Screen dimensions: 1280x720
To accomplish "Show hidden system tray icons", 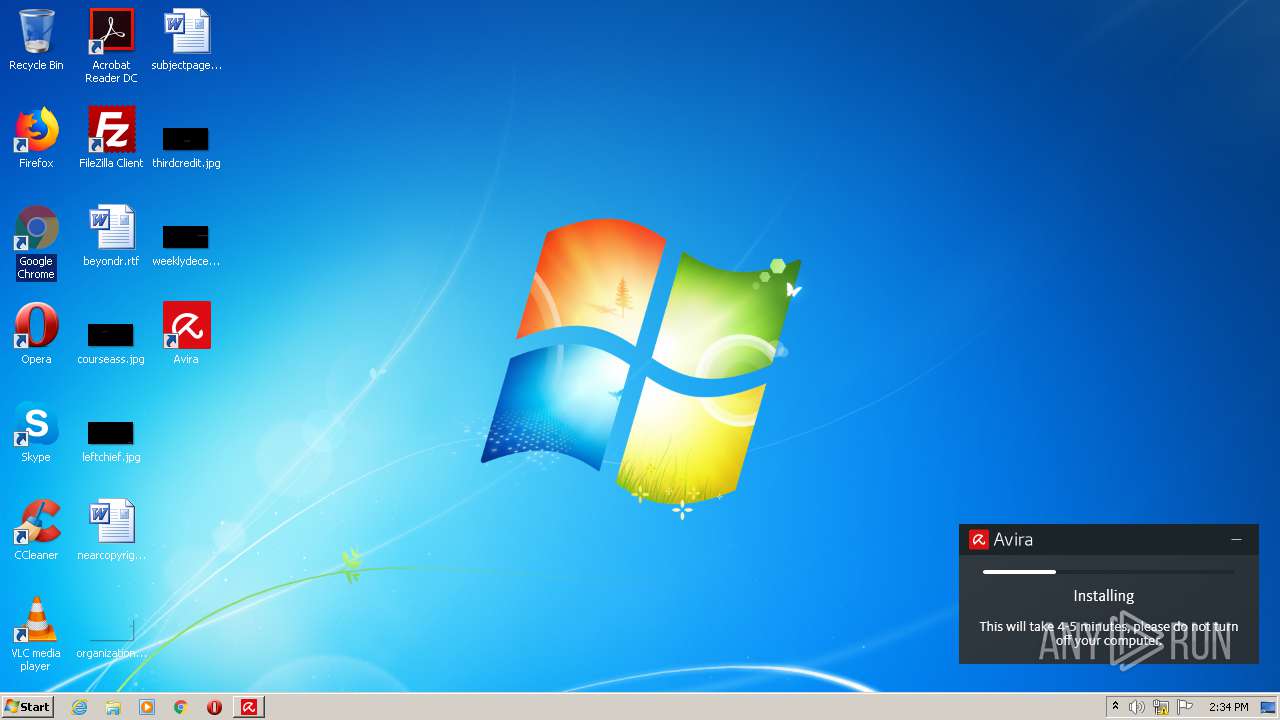I will pos(1115,707).
